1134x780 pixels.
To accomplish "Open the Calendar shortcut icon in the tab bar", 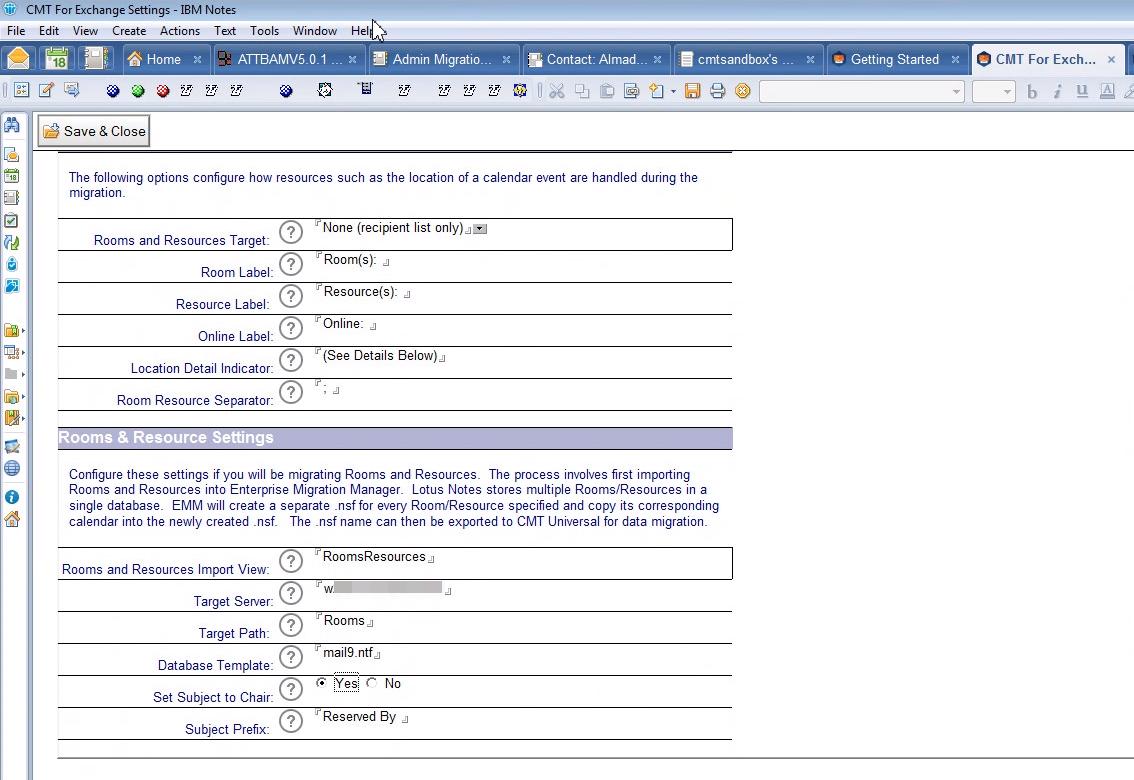I will [x=56, y=59].
